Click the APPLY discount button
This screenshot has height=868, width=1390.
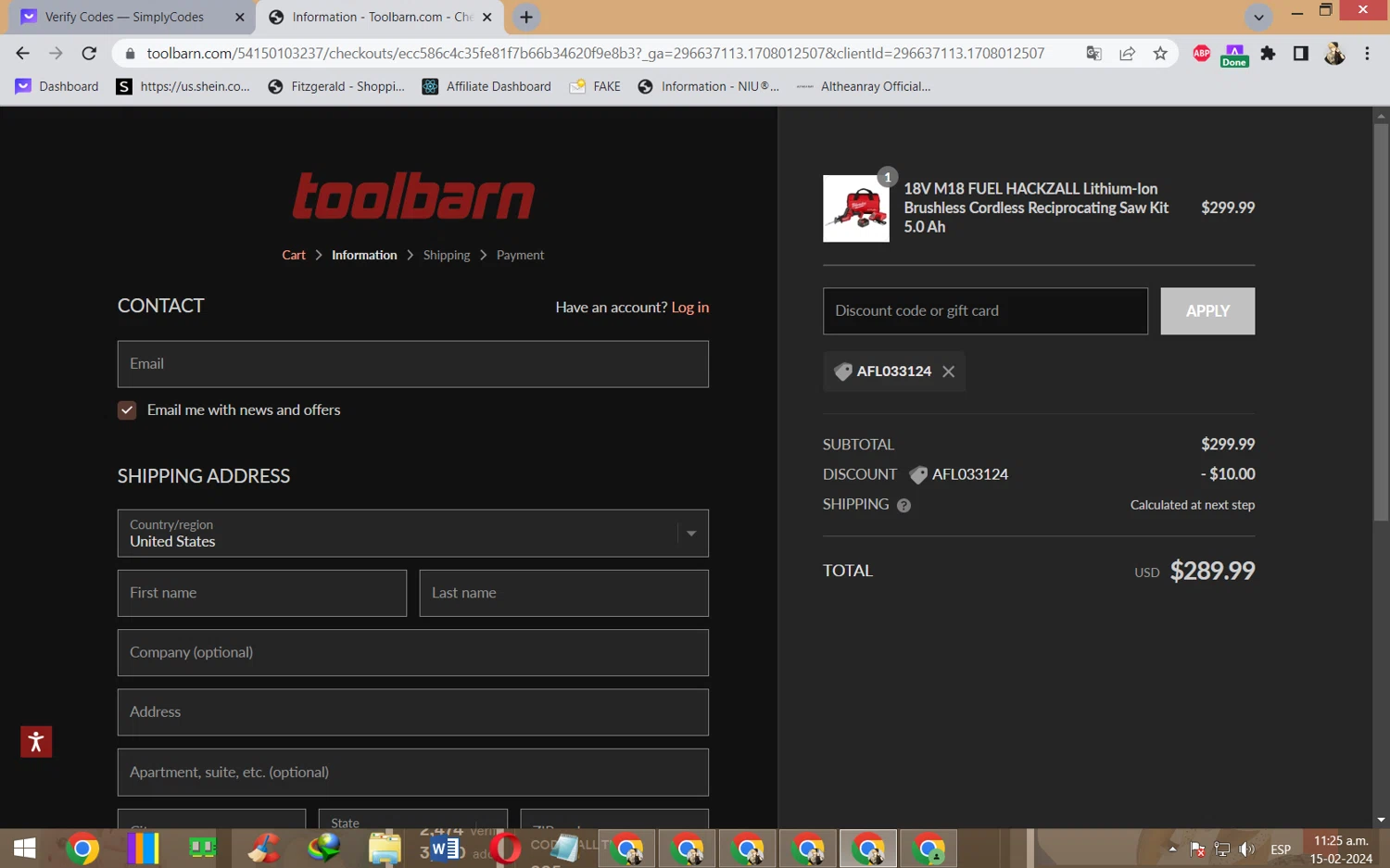[1207, 311]
